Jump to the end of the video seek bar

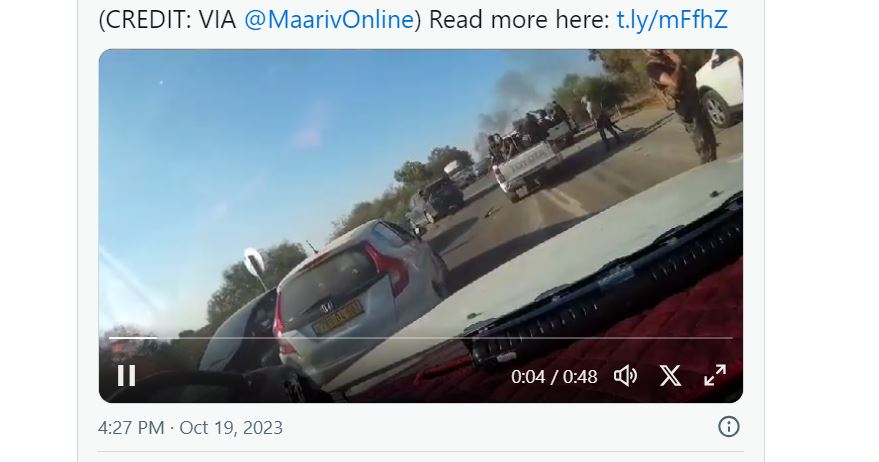731,338
